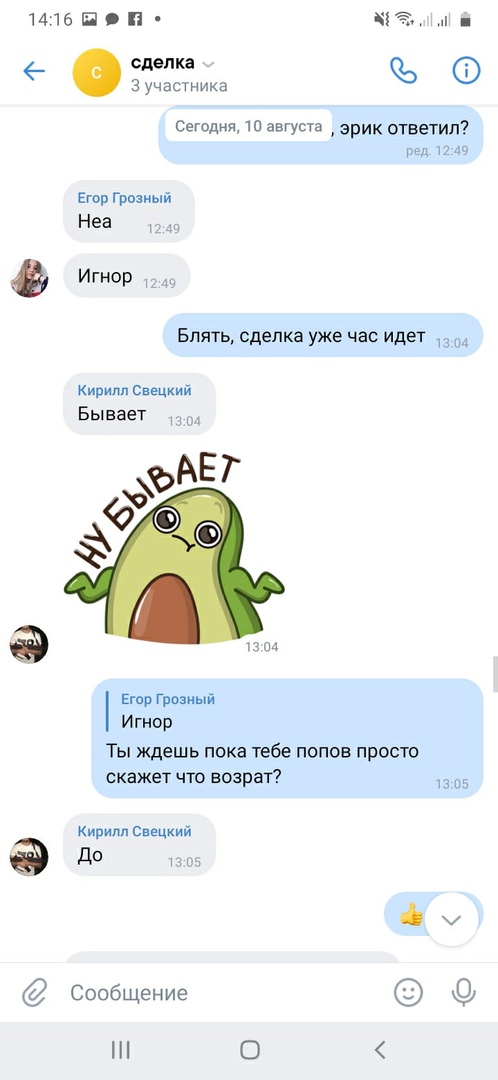Open Егор Грозный sender name link

(125, 198)
